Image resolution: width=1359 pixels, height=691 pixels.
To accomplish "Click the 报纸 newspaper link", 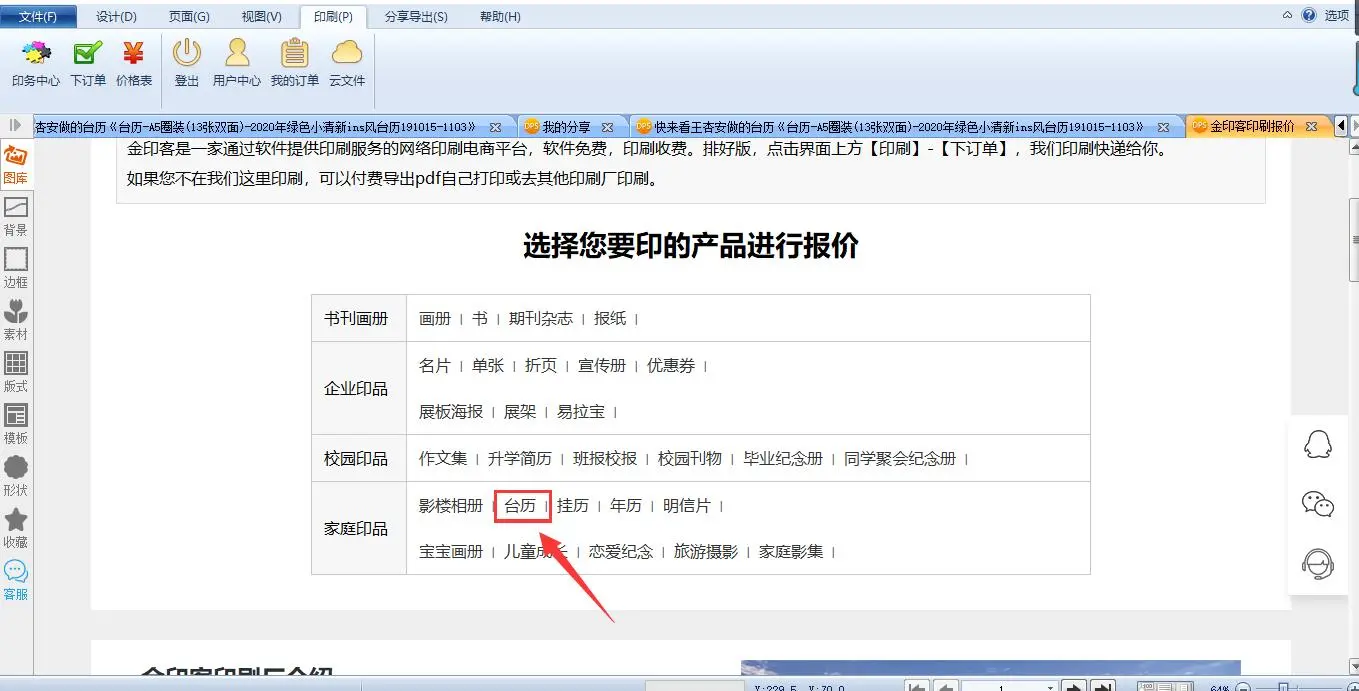I will tap(610, 318).
